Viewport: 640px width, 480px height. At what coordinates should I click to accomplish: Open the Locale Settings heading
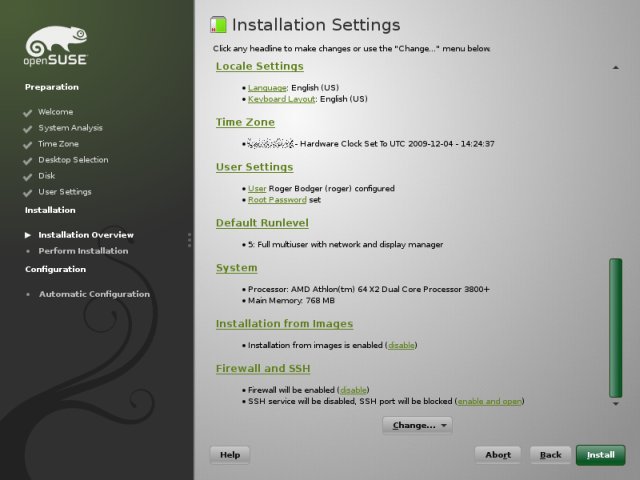[x=260, y=66]
